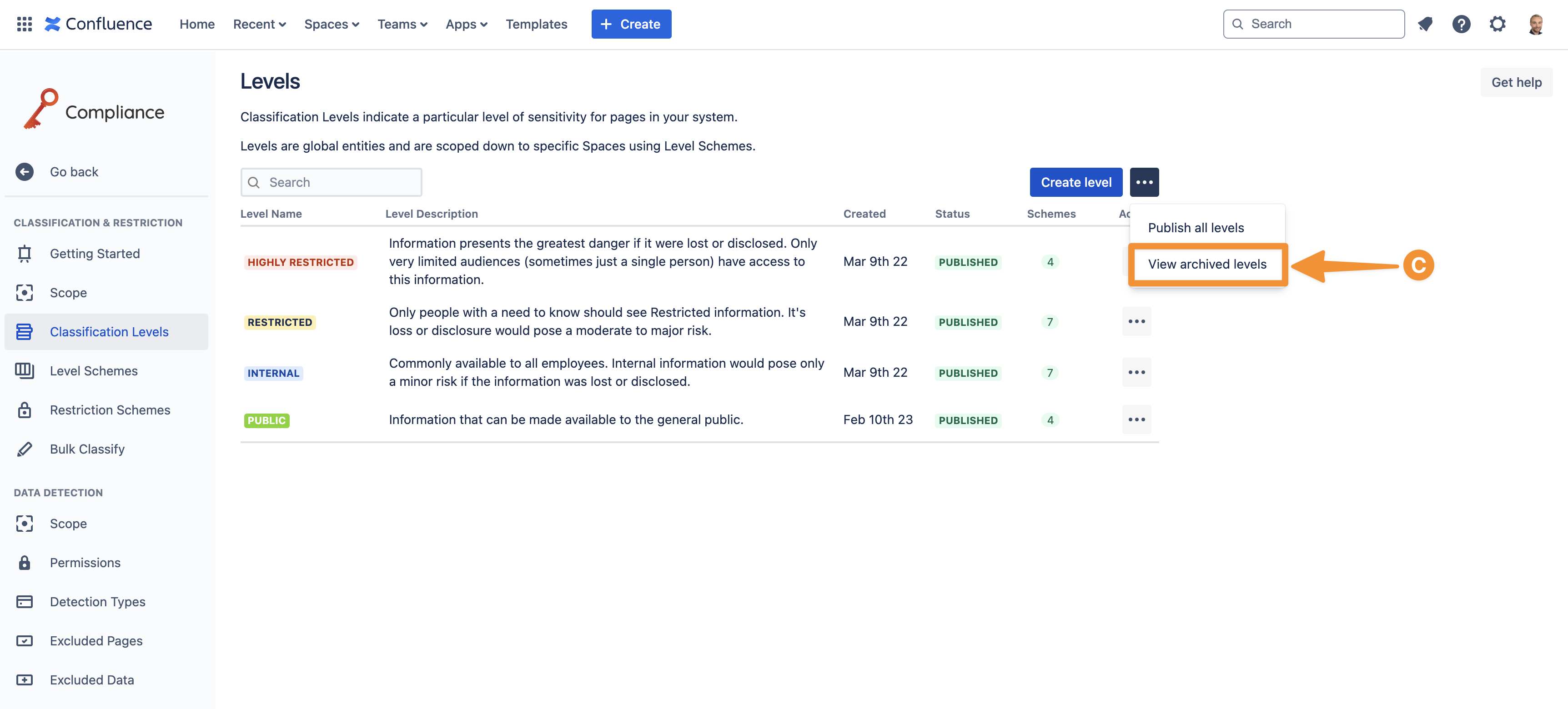Click the Restriction Schemes lock icon
This screenshot has height=709, width=1568.
[25, 409]
